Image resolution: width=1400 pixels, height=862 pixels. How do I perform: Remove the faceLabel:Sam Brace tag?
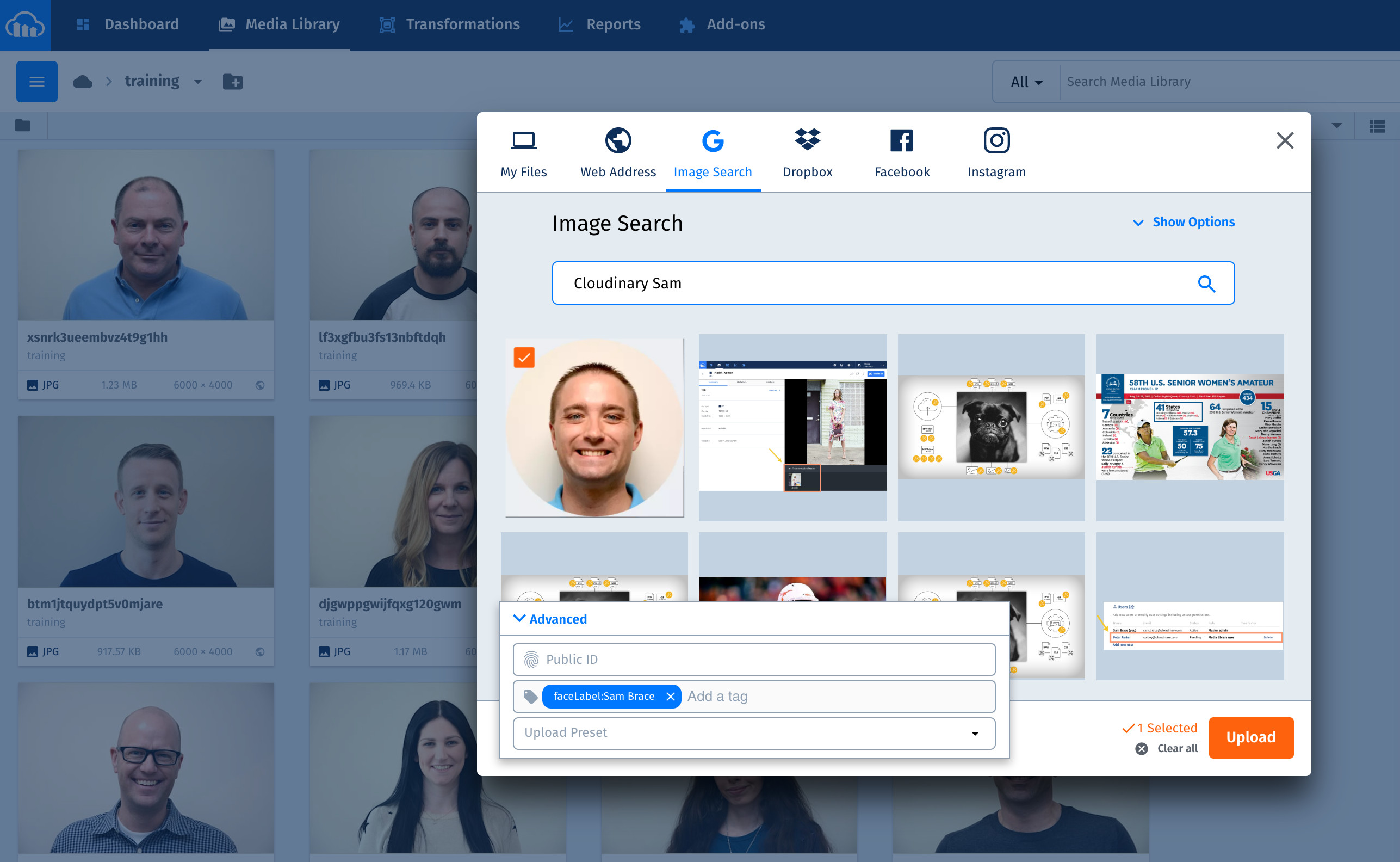tap(670, 696)
